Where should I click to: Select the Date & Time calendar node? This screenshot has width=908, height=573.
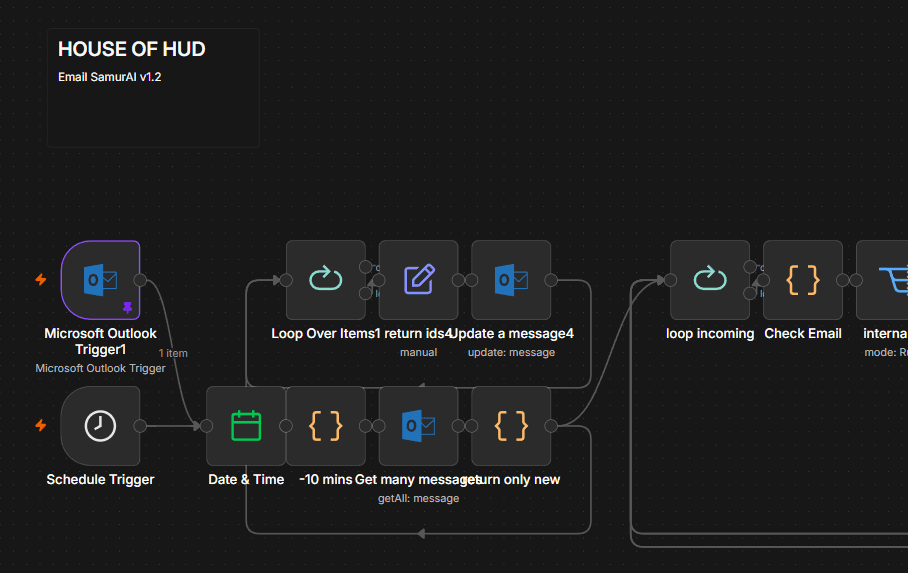[246, 426]
